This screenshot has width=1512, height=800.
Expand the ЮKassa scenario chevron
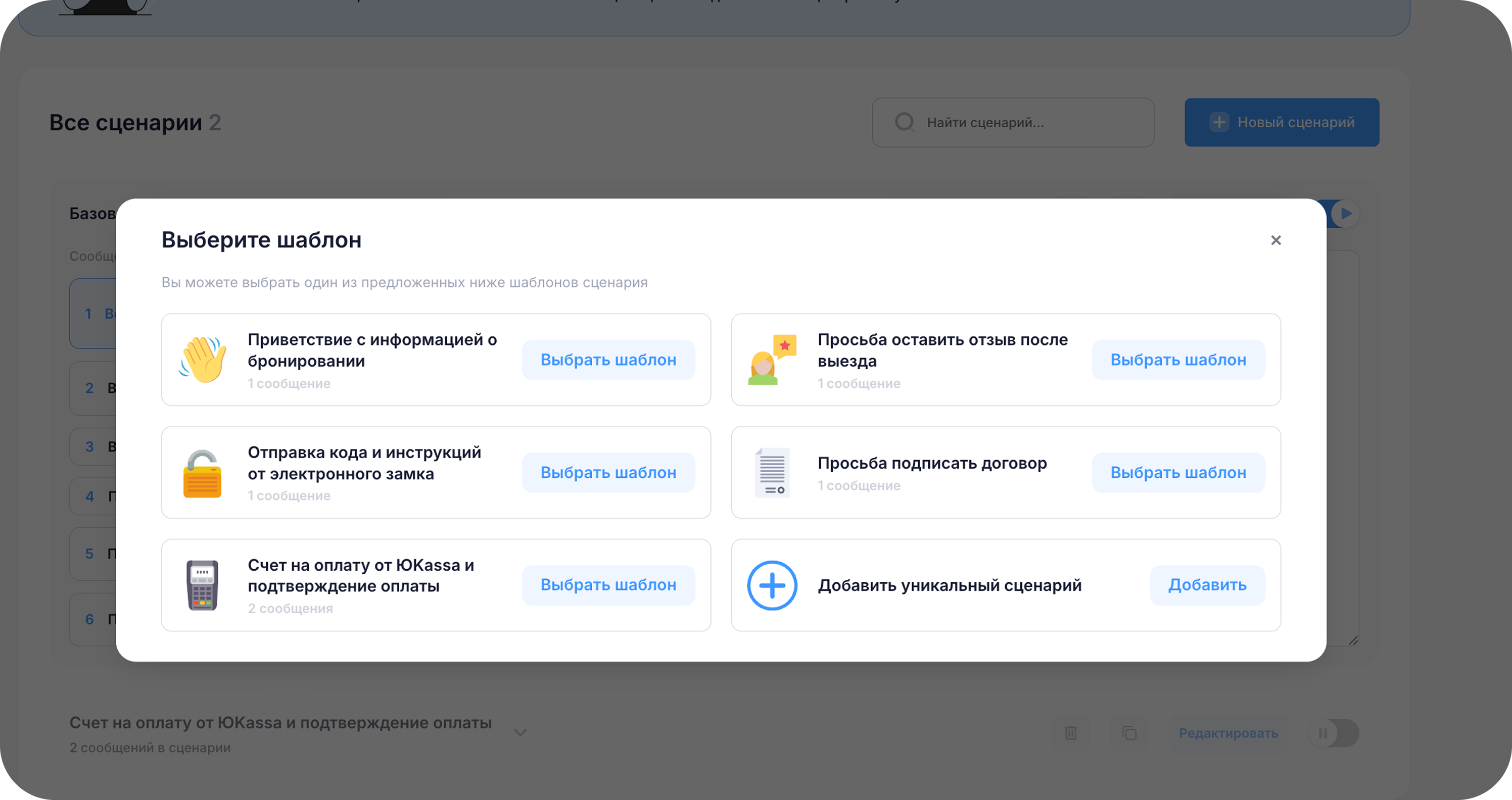point(520,732)
